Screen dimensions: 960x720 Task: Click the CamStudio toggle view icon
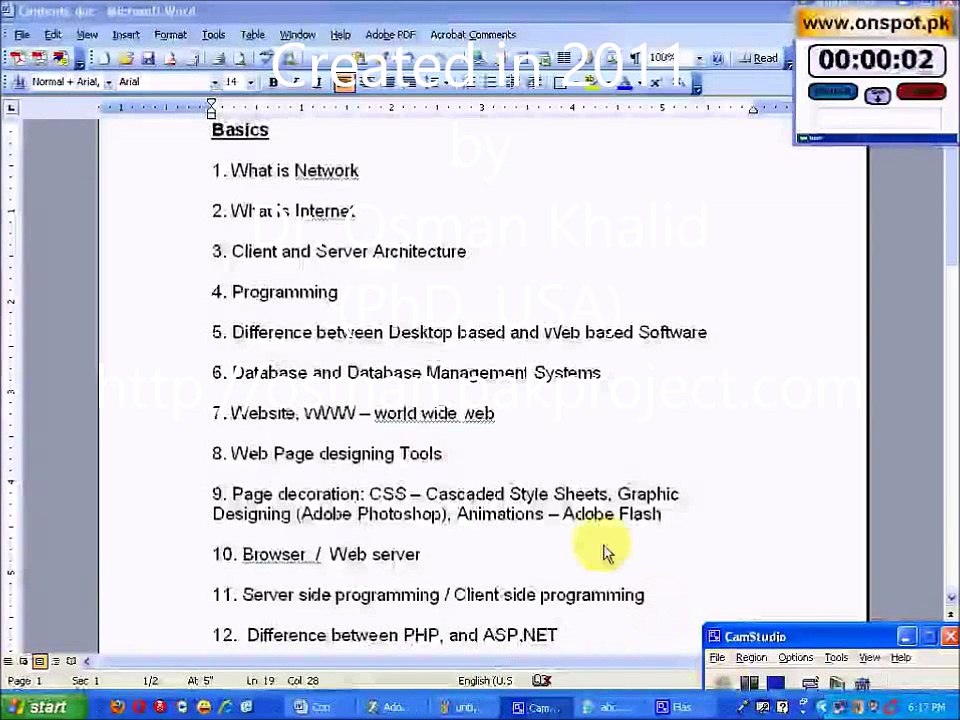point(810,683)
